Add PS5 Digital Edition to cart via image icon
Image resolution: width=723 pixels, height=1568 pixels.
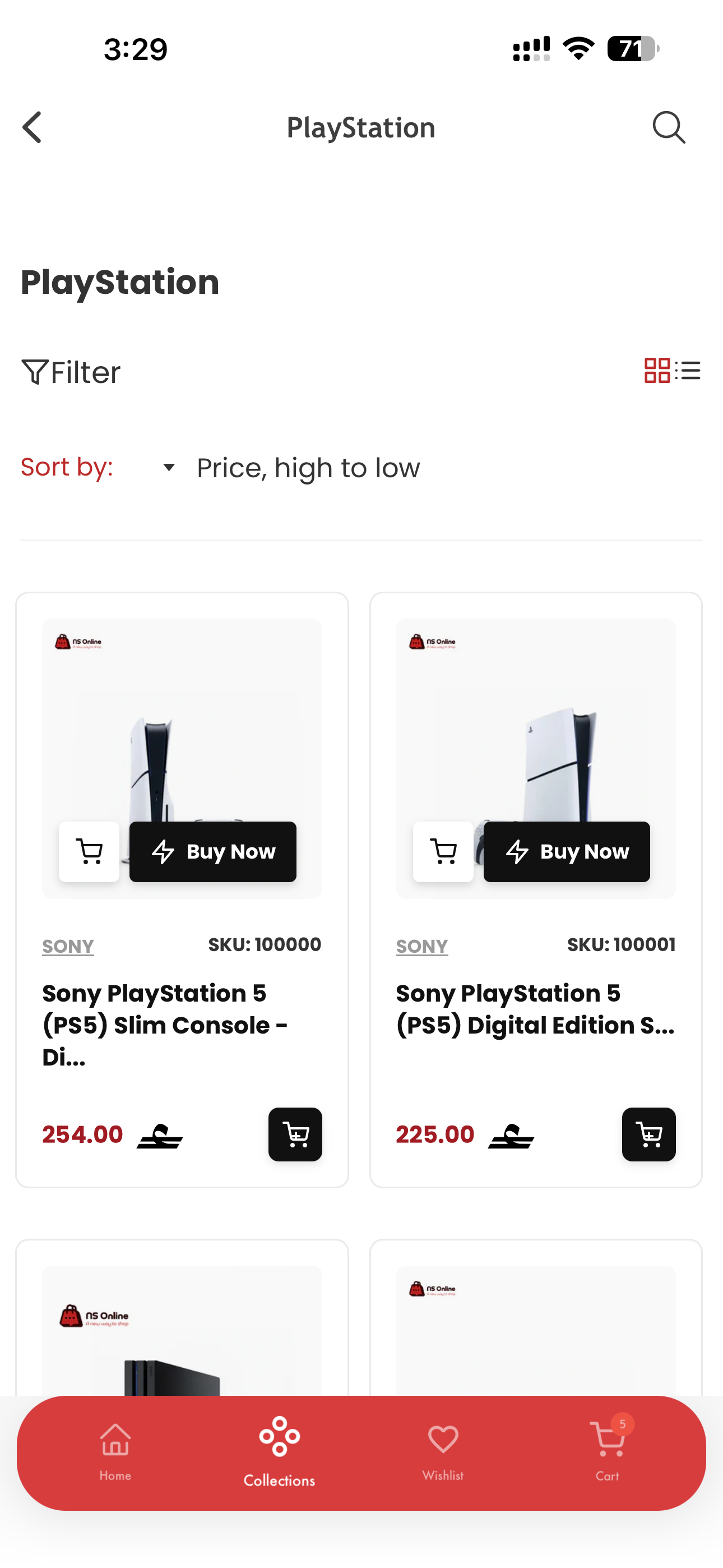[443, 851]
